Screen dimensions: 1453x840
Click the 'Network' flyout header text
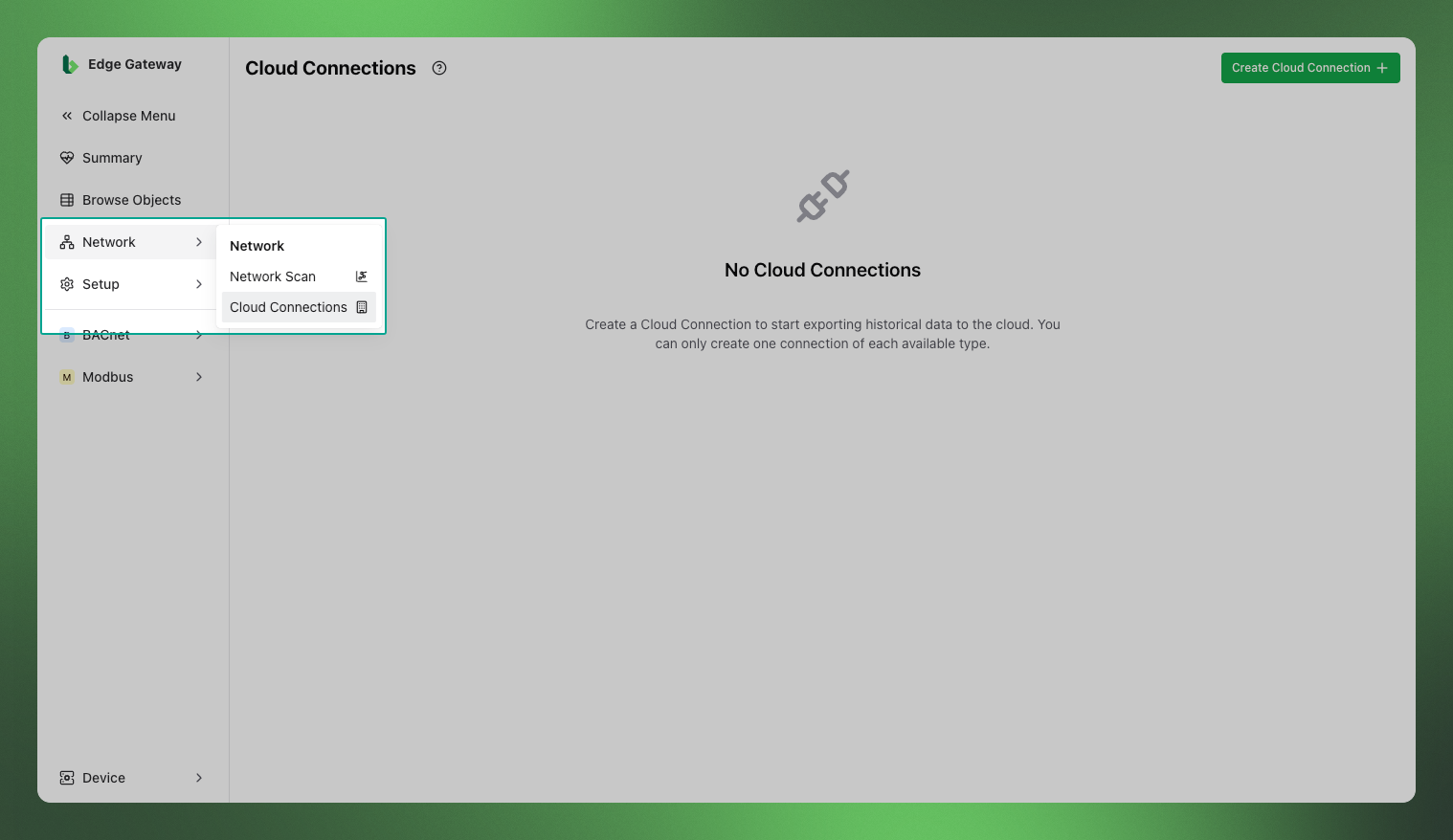click(x=257, y=246)
